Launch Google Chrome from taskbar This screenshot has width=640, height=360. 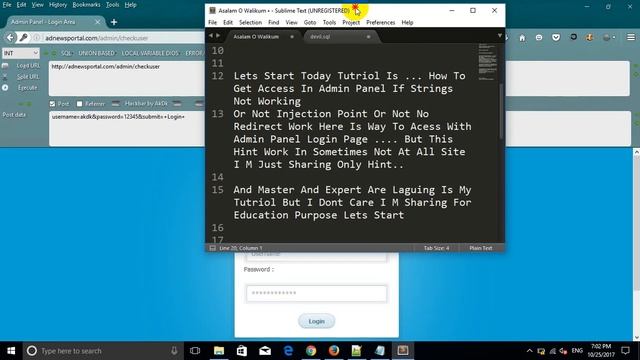[311, 351]
